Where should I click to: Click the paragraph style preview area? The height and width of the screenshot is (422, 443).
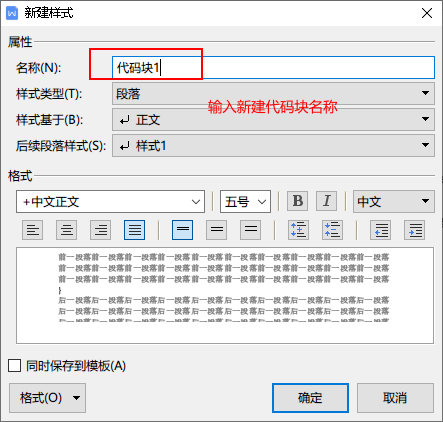click(x=225, y=295)
